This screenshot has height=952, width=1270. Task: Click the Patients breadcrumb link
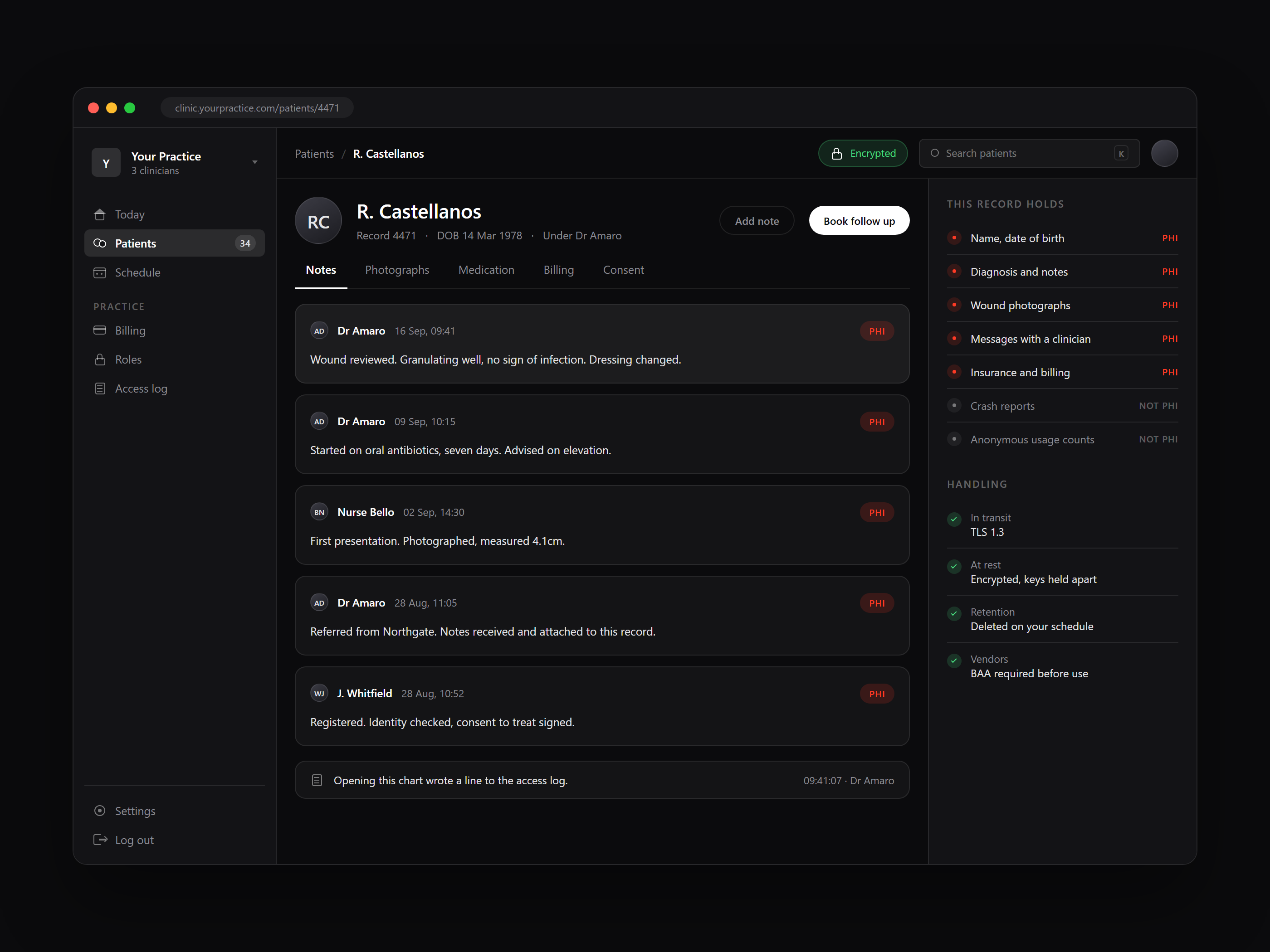tap(315, 154)
